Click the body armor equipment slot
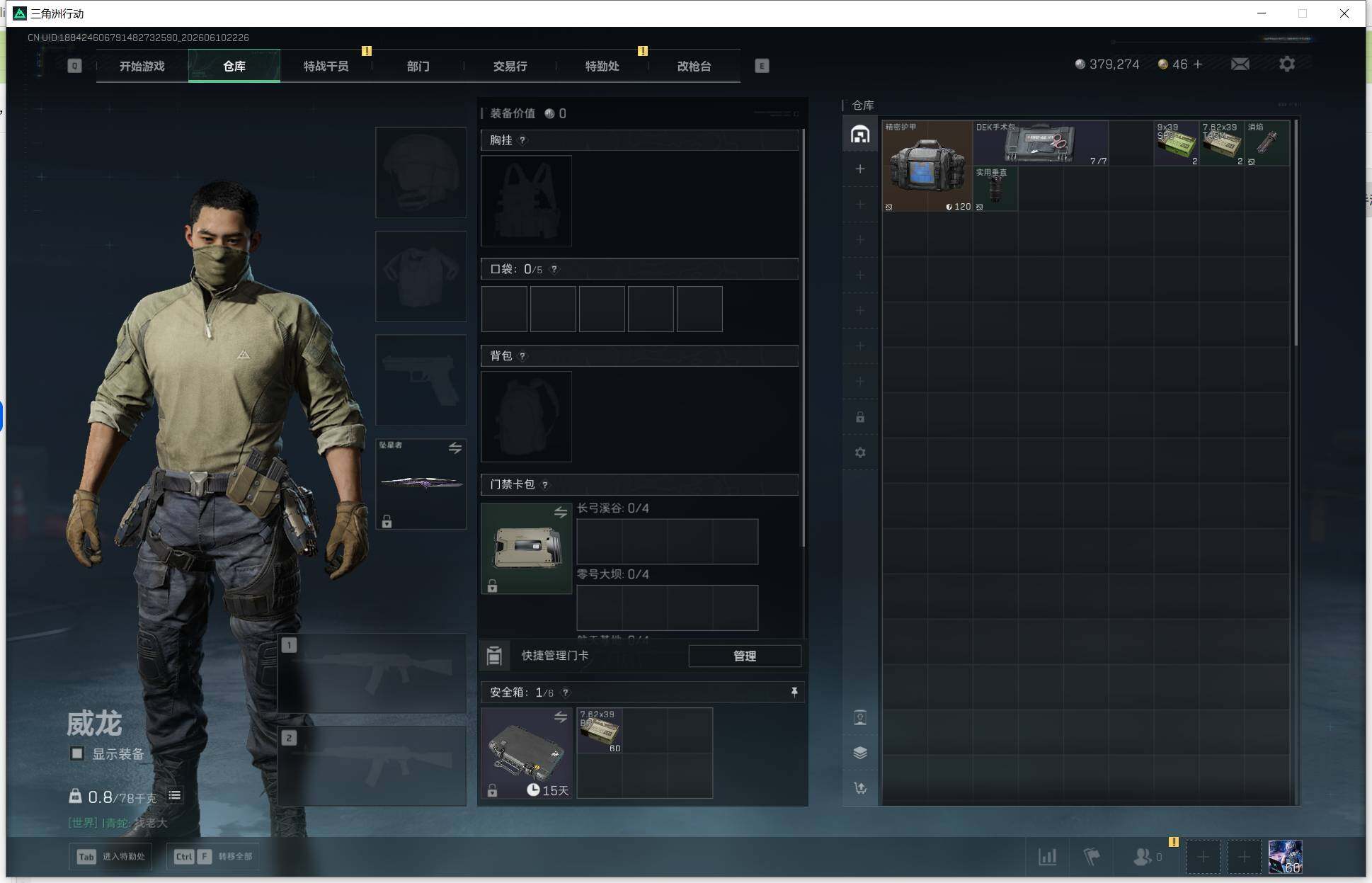This screenshot has width=1372, height=883. [x=421, y=276]
